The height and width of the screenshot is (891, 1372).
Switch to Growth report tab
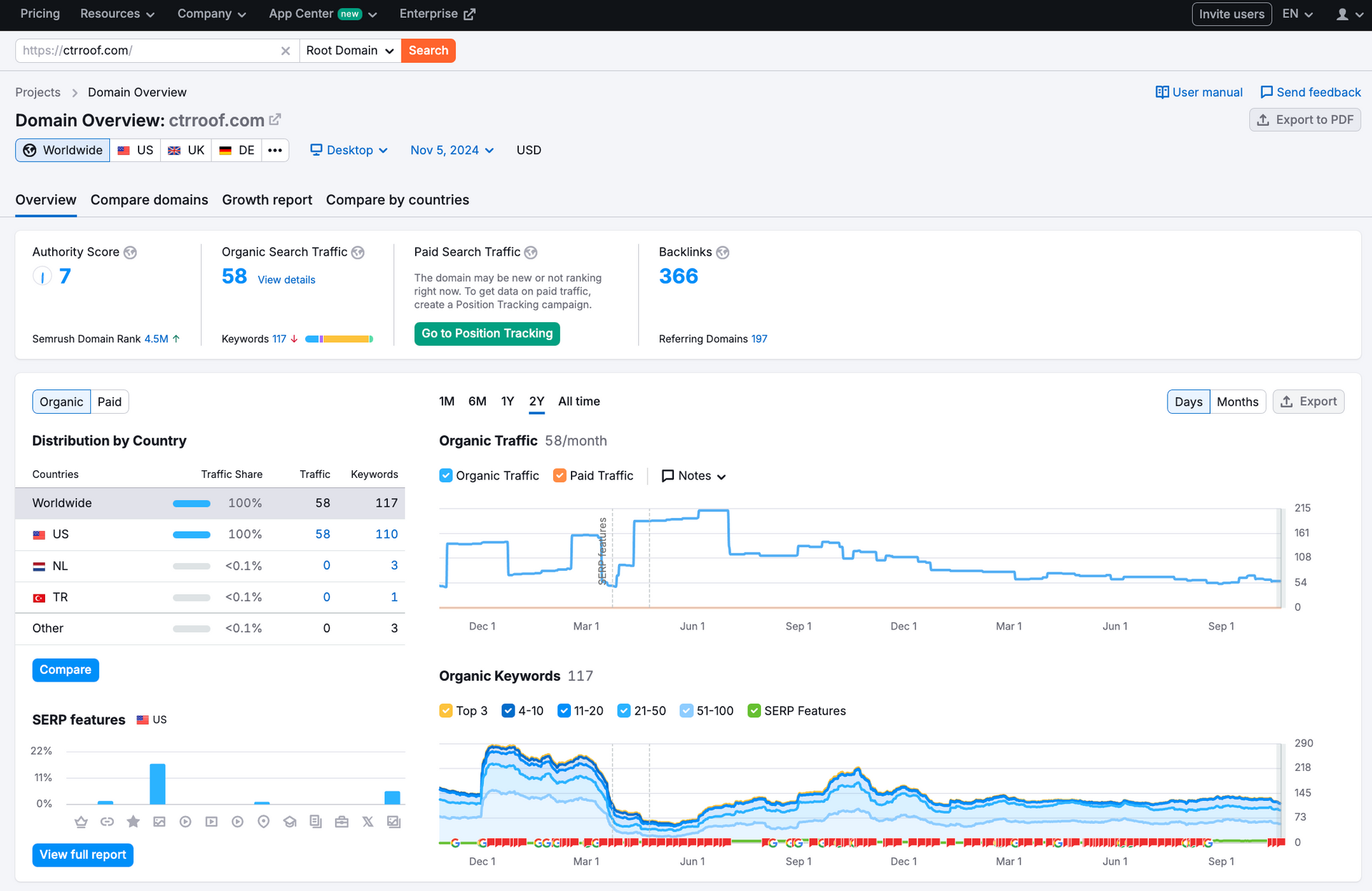pos(267,200)
